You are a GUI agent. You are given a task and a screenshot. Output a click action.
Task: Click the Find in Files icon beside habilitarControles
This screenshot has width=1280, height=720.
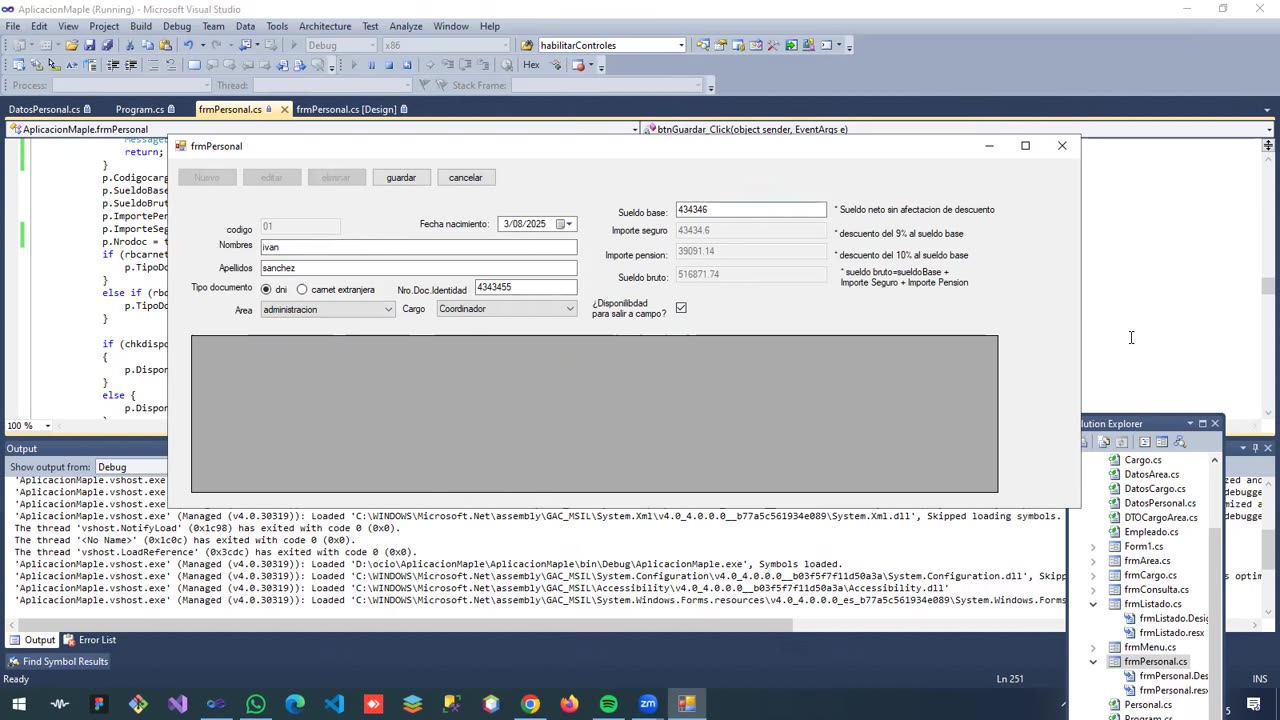tap(527, 45)
